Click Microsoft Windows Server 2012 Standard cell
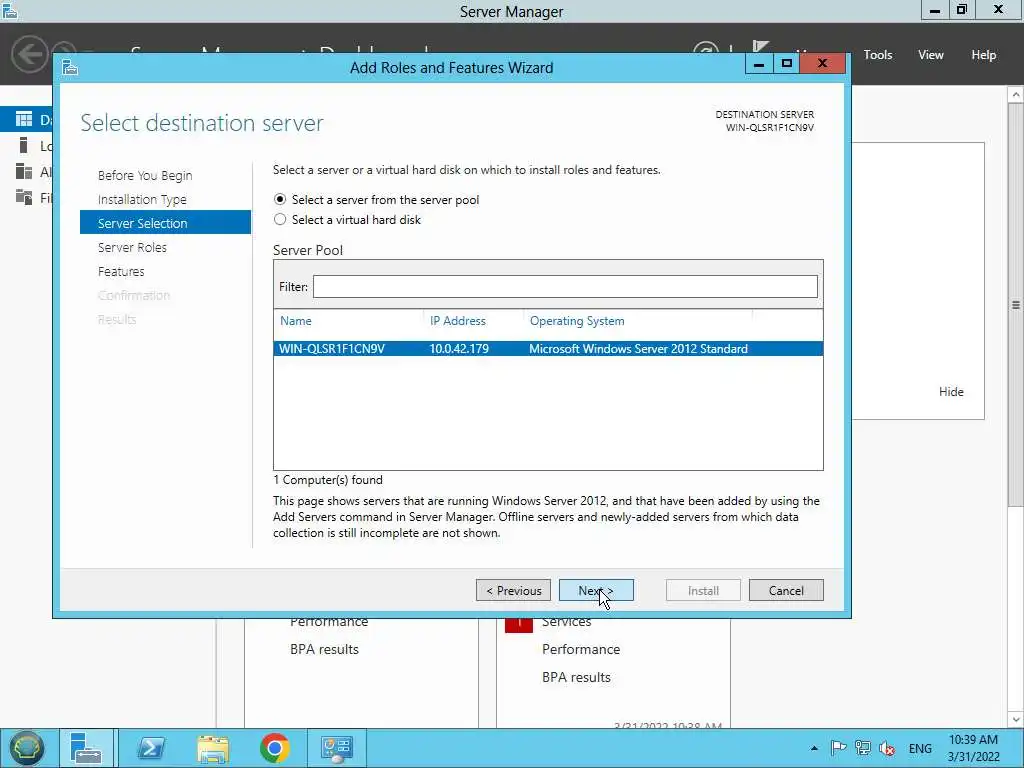Image resolution: width=1024 pixels, height=768 pixels. [x=638, y=349]
